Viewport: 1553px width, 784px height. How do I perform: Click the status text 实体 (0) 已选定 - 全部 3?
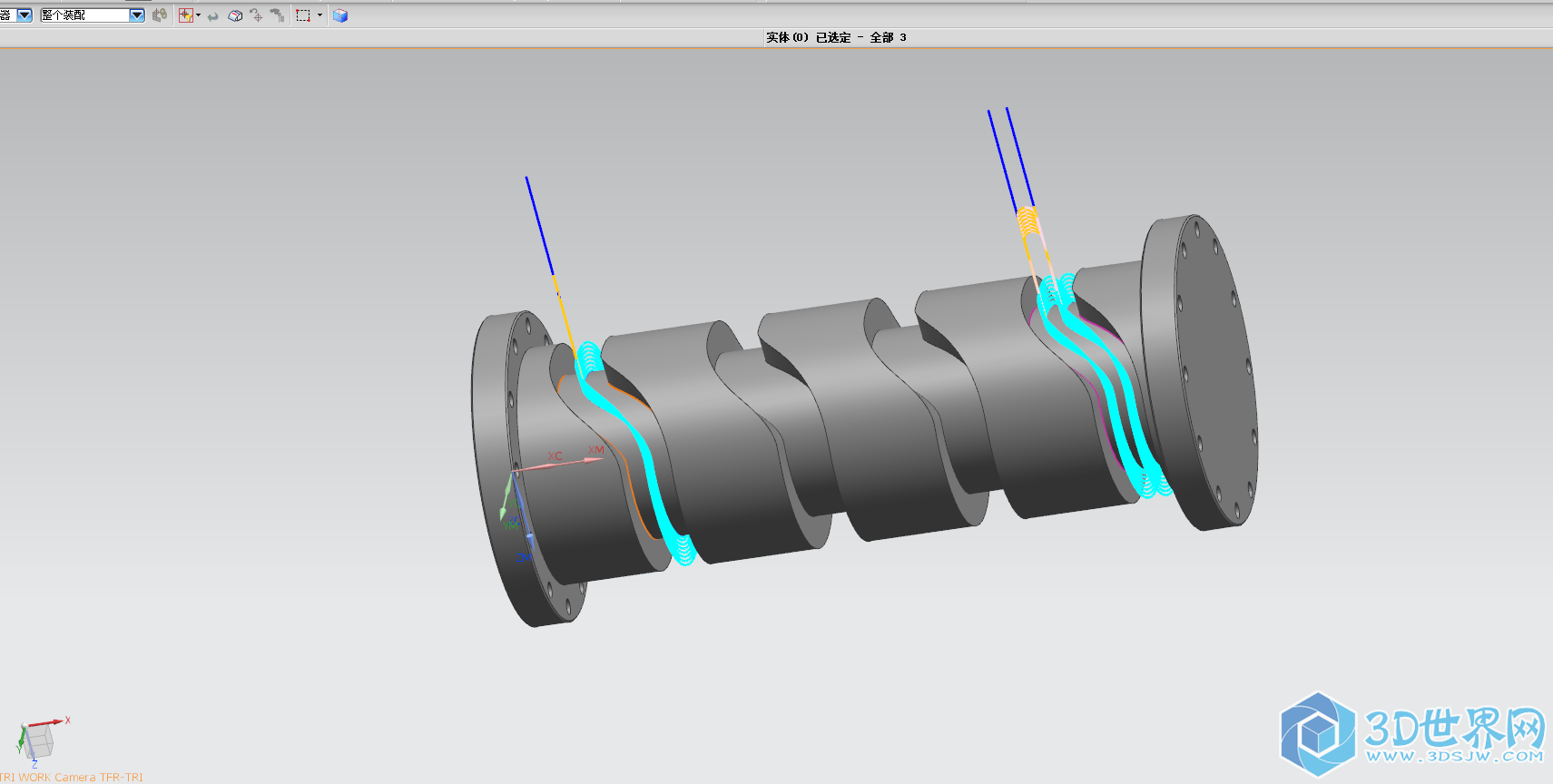(x=836, y=37)
